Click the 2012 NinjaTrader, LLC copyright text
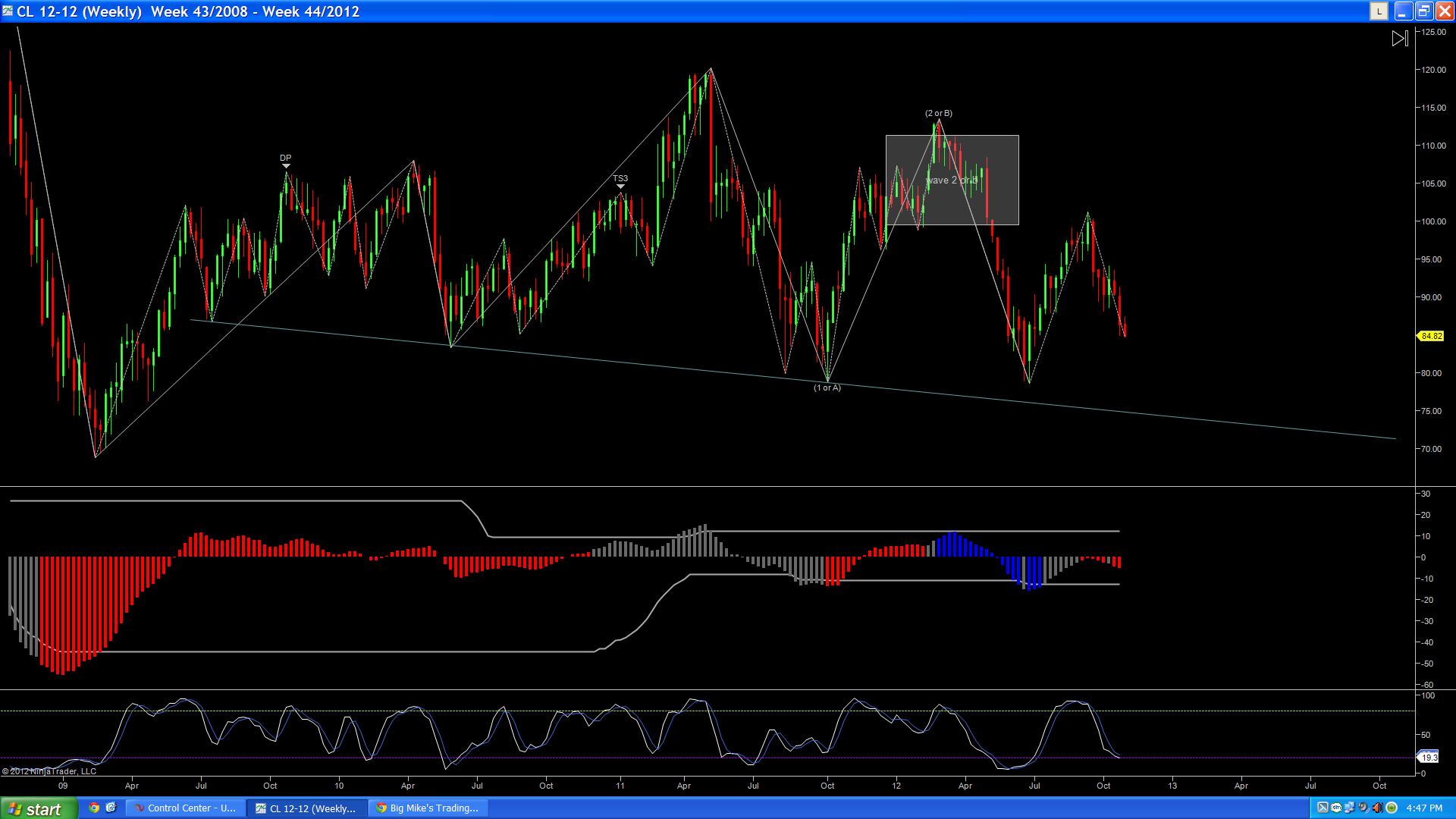 49,771
